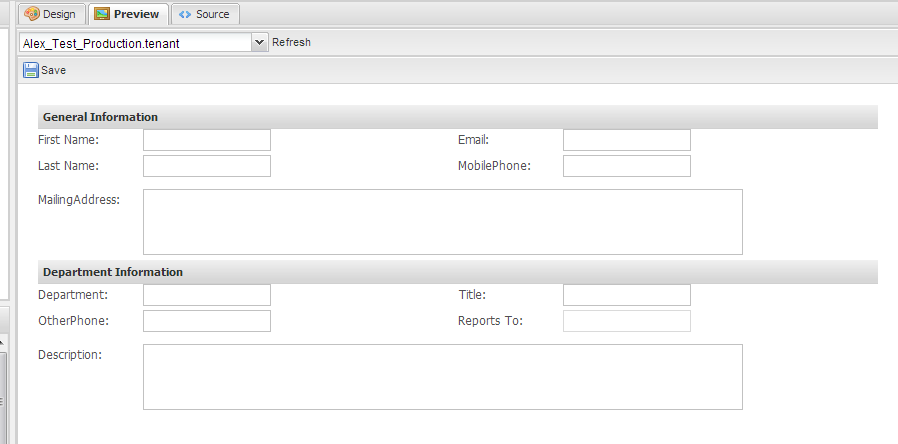This screenshot has height=444, width=898.
Task: Focus the MobilePhone input field
Action: coord(627,166)
